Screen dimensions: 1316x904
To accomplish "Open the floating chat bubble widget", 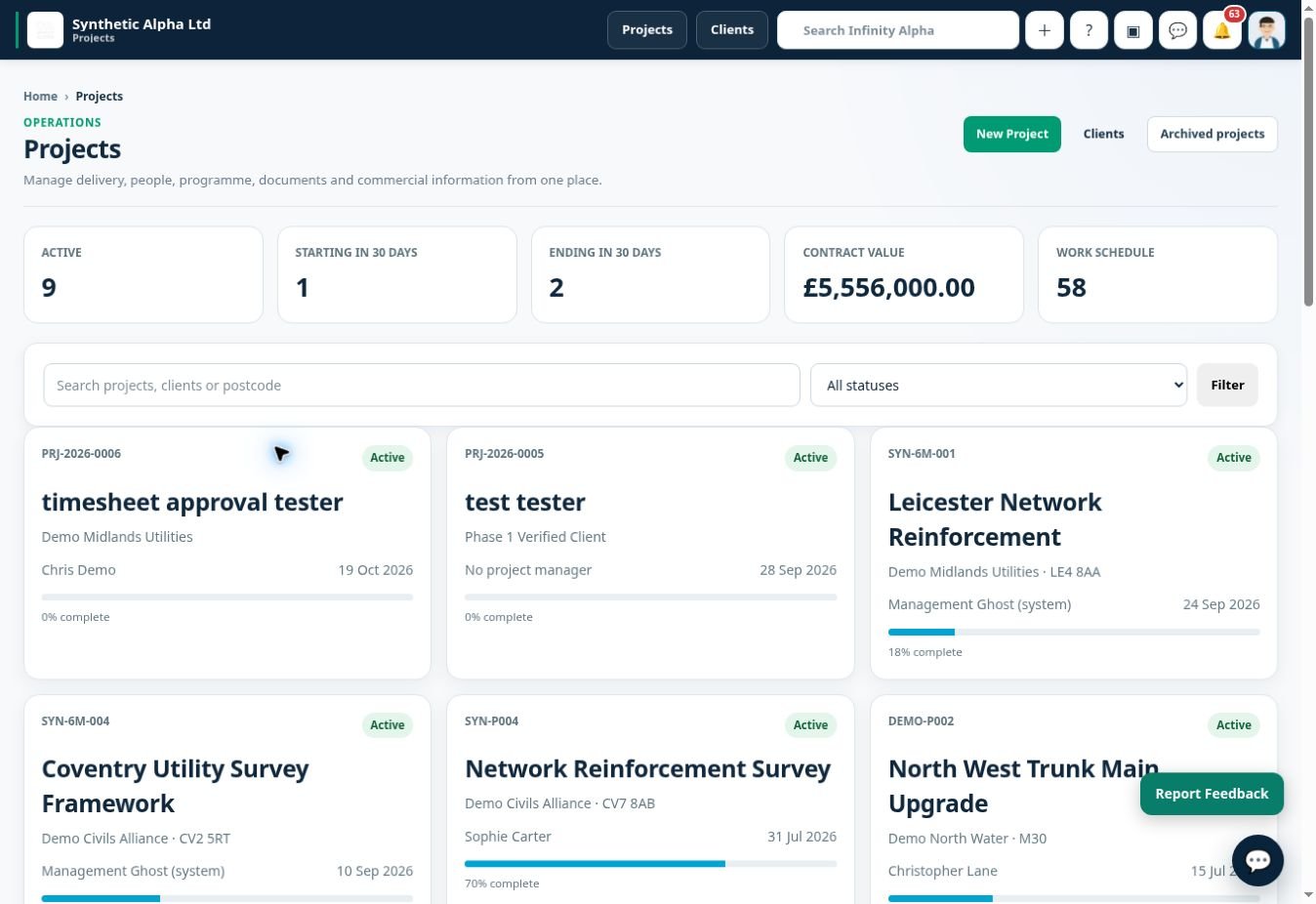I will (x=1257, y=860).
